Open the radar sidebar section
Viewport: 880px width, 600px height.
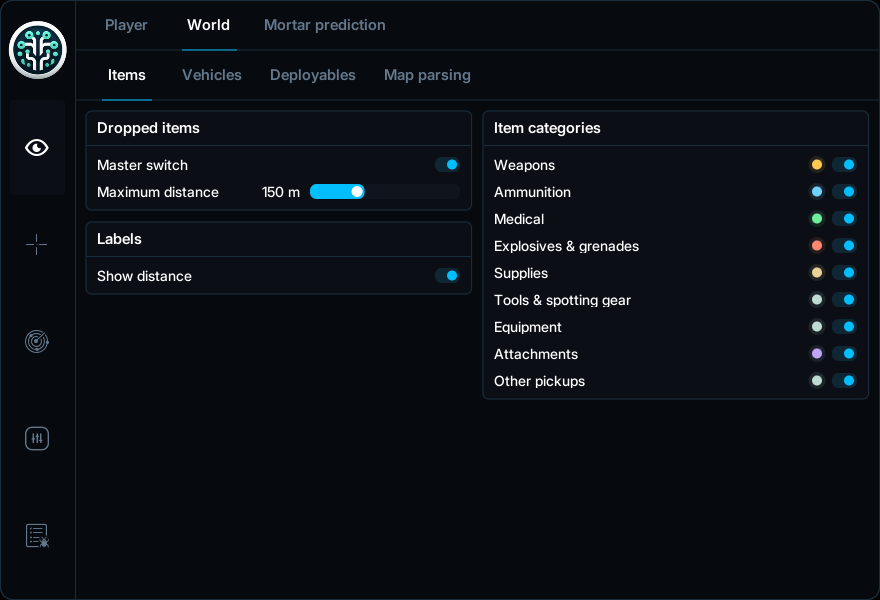(37, 341)
